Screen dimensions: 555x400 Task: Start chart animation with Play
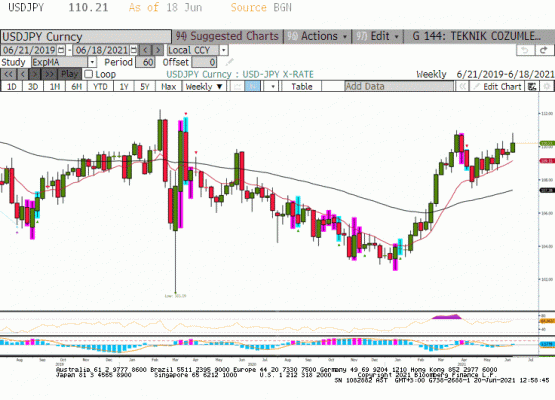pyautogui.click(x=69, y=74)
